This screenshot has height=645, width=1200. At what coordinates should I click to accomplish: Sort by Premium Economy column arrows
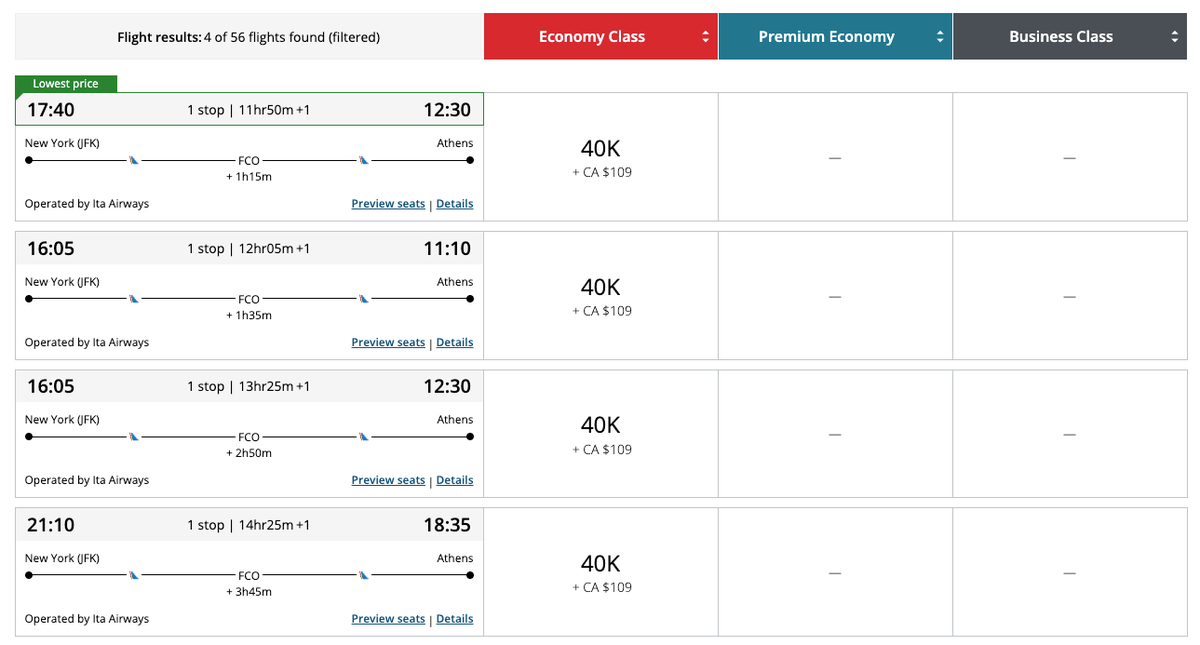click(x=939, y=37)
